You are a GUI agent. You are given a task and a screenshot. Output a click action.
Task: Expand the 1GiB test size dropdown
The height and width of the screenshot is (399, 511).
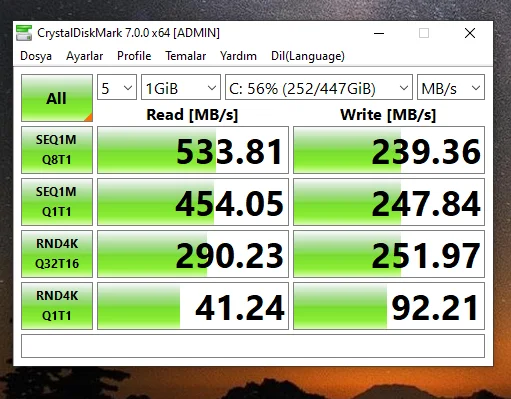click(x=181, y=87)
